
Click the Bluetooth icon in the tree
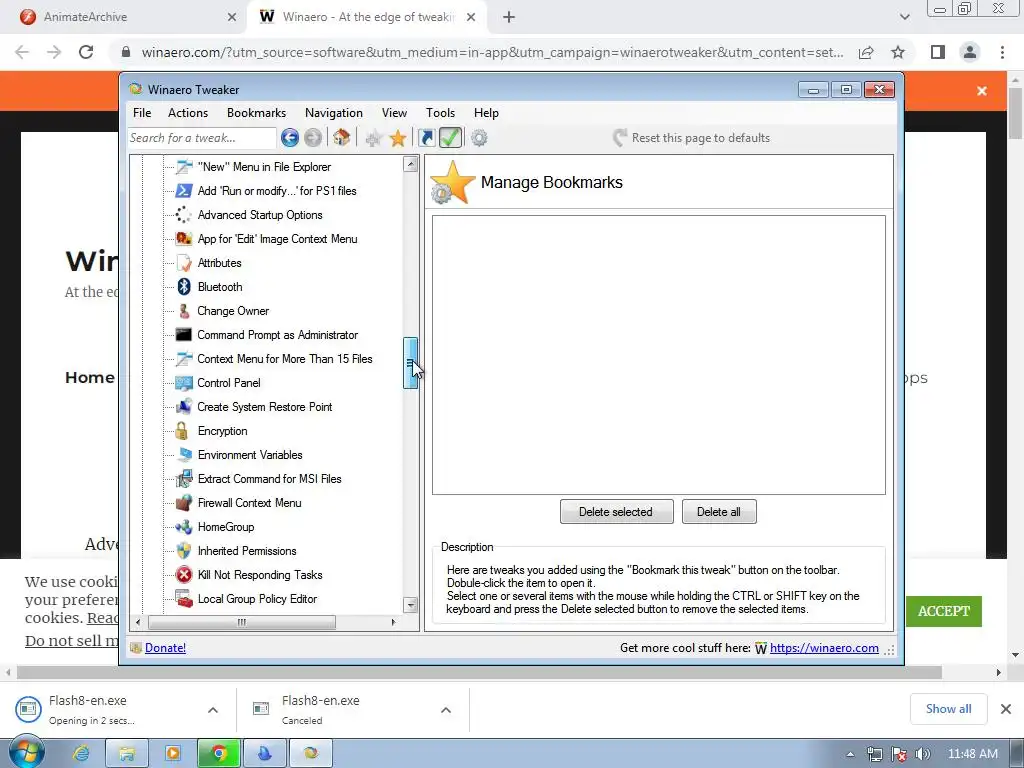[x=184, y=287]
